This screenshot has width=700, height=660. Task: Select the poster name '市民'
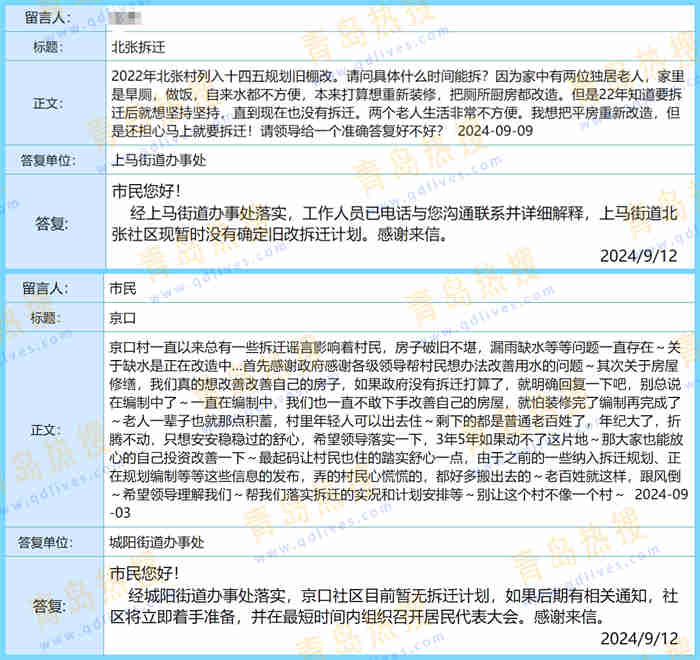click(x=123, y=288)
